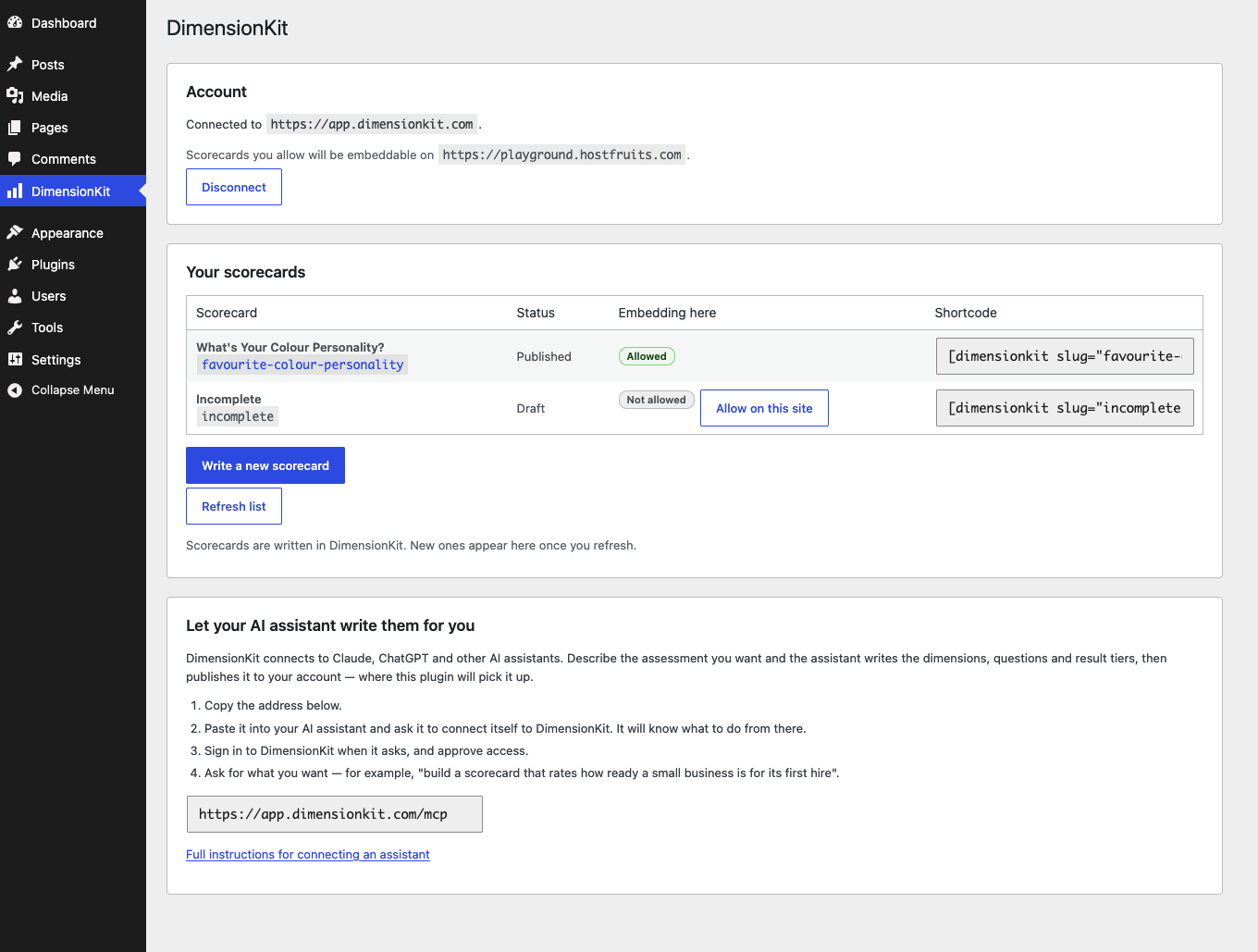The height and width of the screenshot is (952, 1258).
Task: Click the Tools wrench icon
Action: tap(15, 327)
